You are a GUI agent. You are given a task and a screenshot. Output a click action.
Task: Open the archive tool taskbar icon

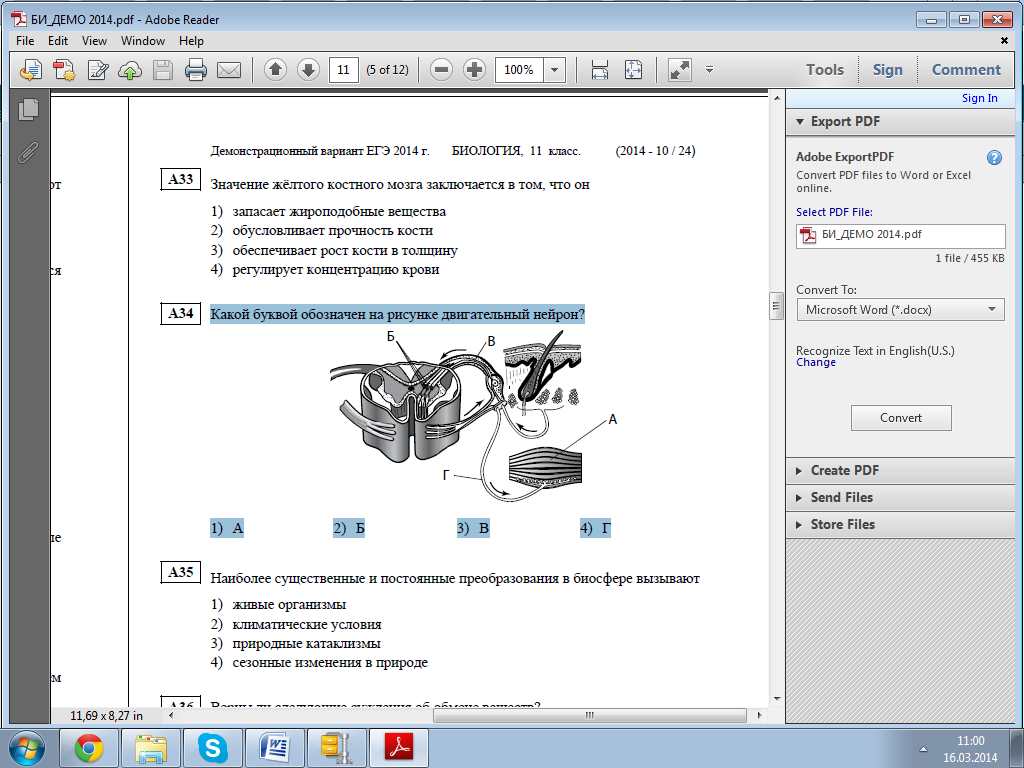pos(337,748)
